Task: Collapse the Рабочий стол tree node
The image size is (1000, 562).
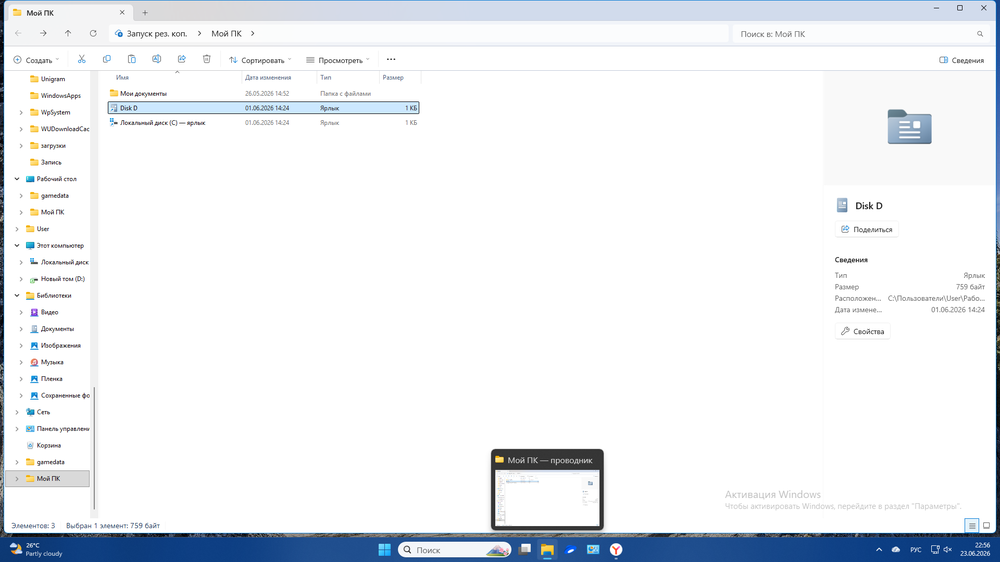Action: click(x=17, y=179)
